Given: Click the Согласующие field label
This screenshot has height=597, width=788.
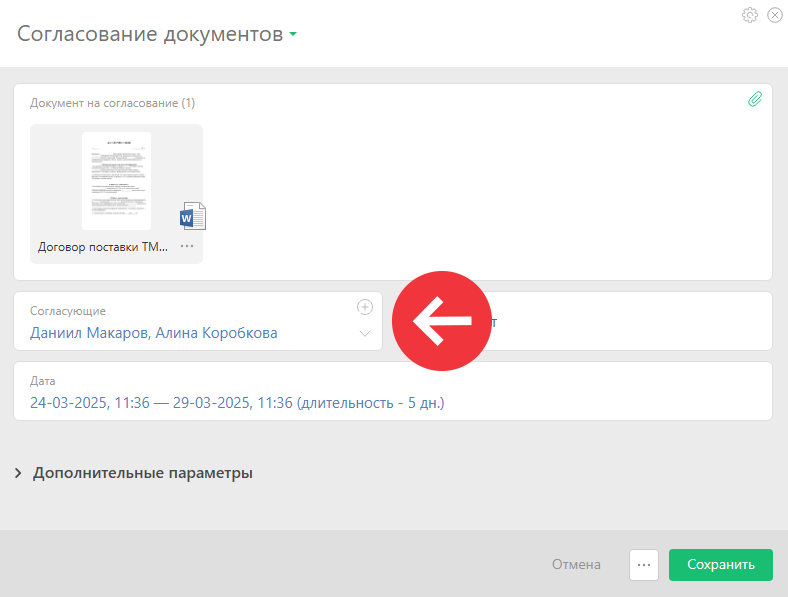Looking at the screenshot, I should (x=68, y=311).
